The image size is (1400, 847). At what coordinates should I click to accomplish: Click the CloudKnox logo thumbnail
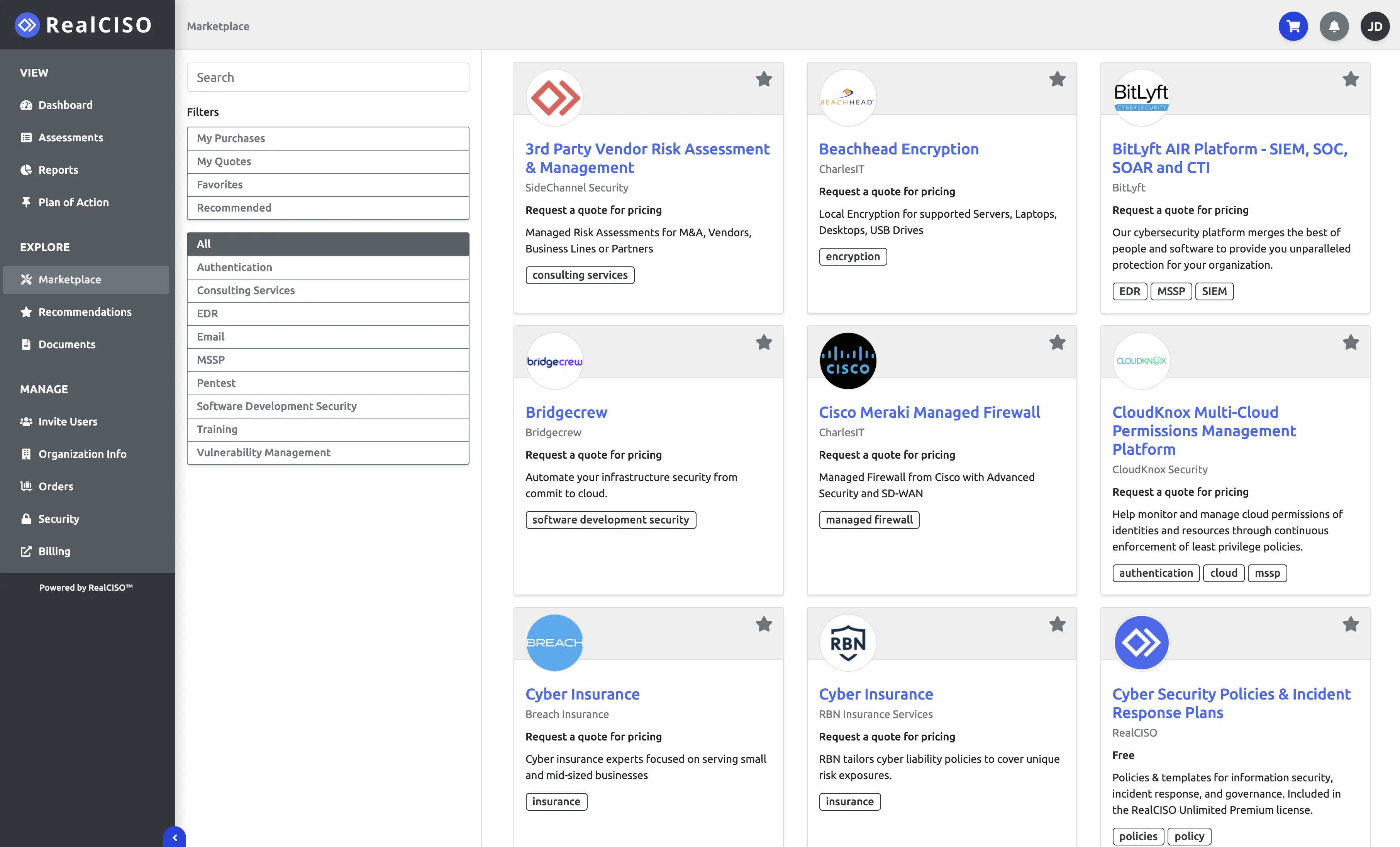1141,361
